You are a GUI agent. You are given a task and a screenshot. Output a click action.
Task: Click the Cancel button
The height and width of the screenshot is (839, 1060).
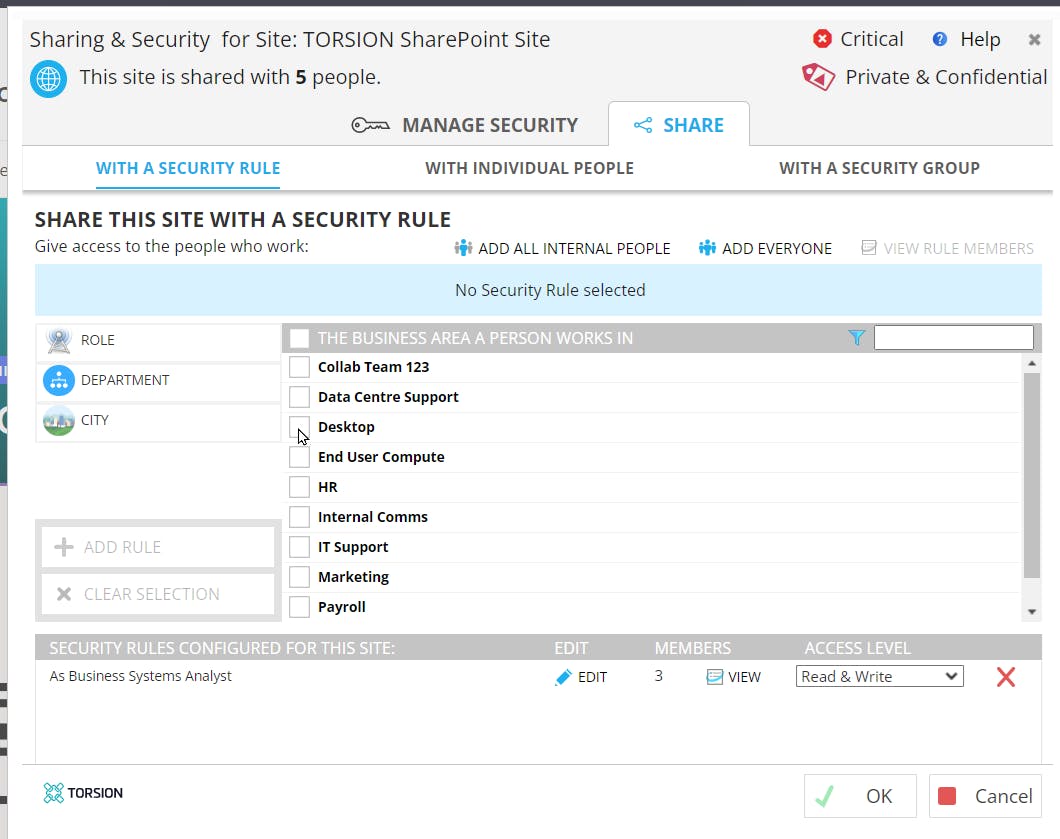coord(985,796)
